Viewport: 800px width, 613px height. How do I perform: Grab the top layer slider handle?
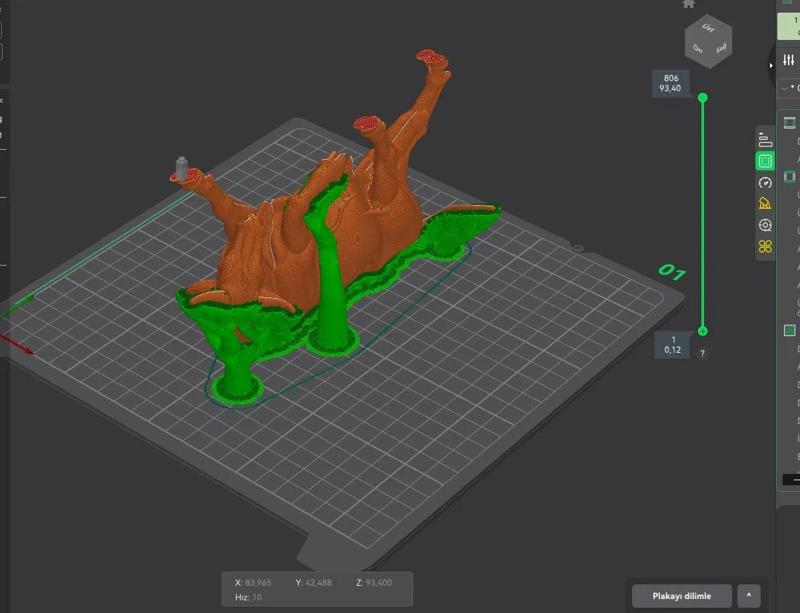pyautogui.click(x=703, y=97)
